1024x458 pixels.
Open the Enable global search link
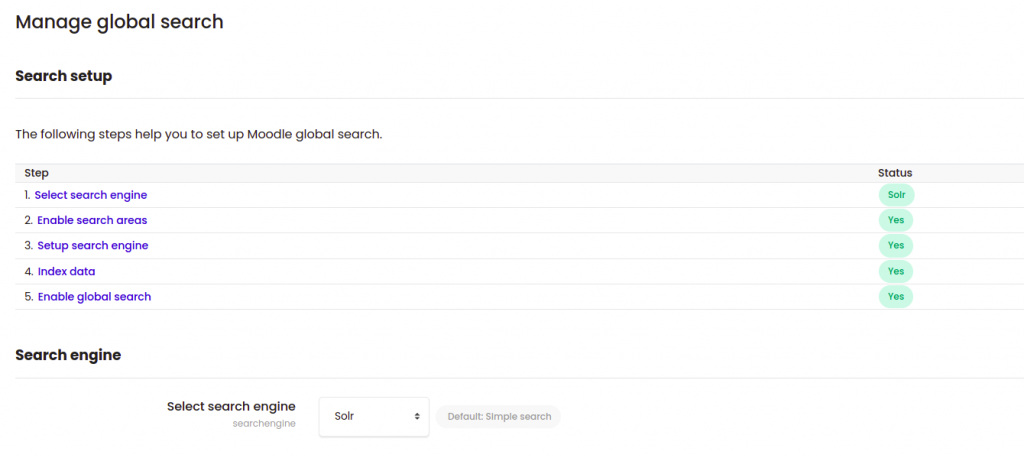tap(95, 297)
